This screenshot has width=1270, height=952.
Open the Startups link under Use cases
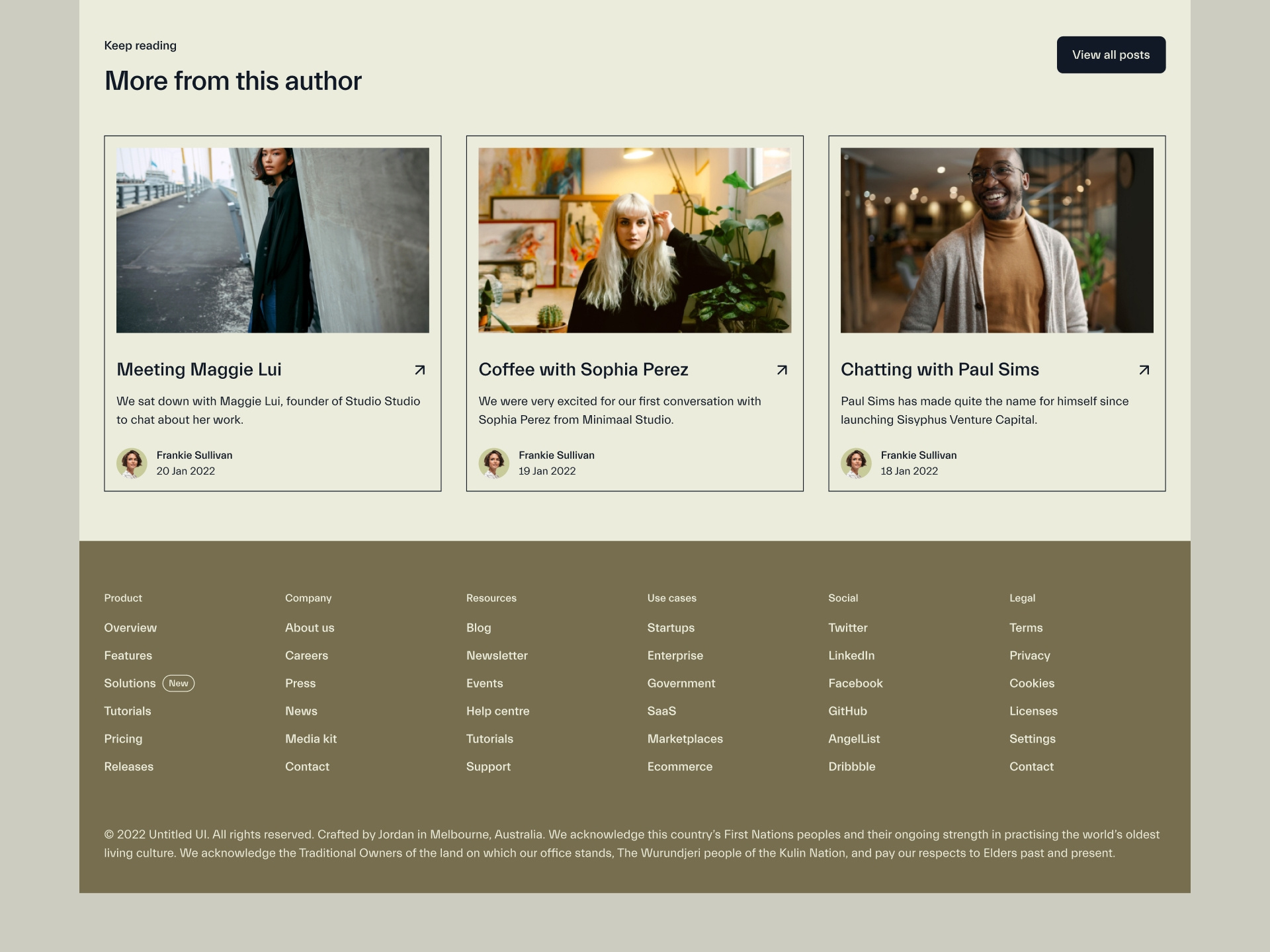coord(671,627)
